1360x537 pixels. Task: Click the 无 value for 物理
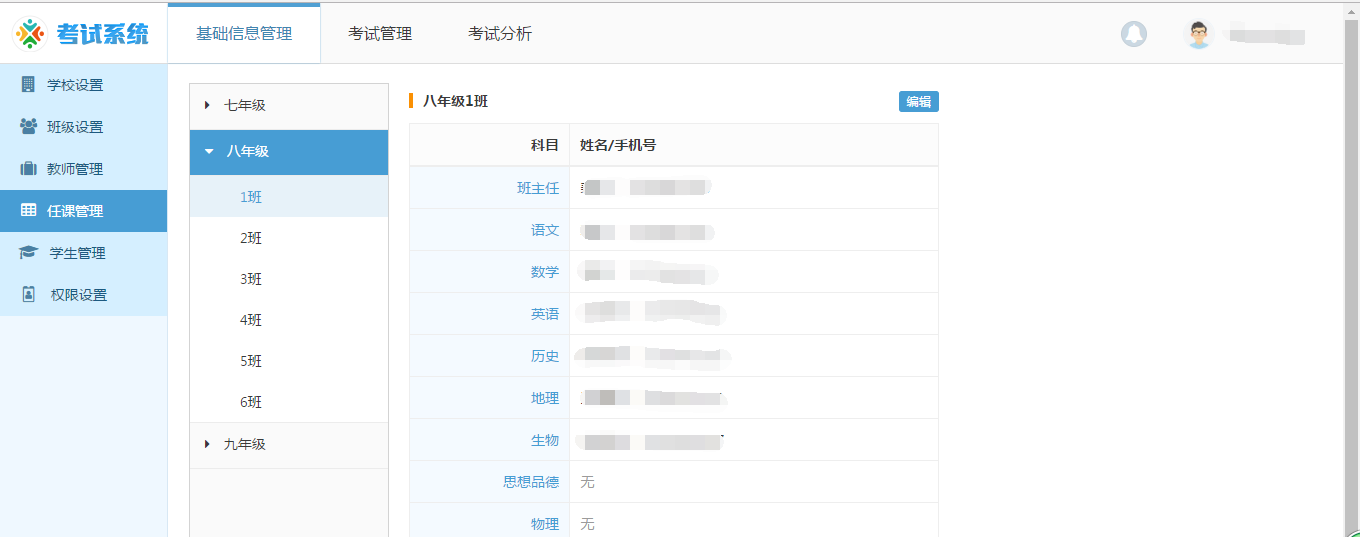[x=587, y=524]
